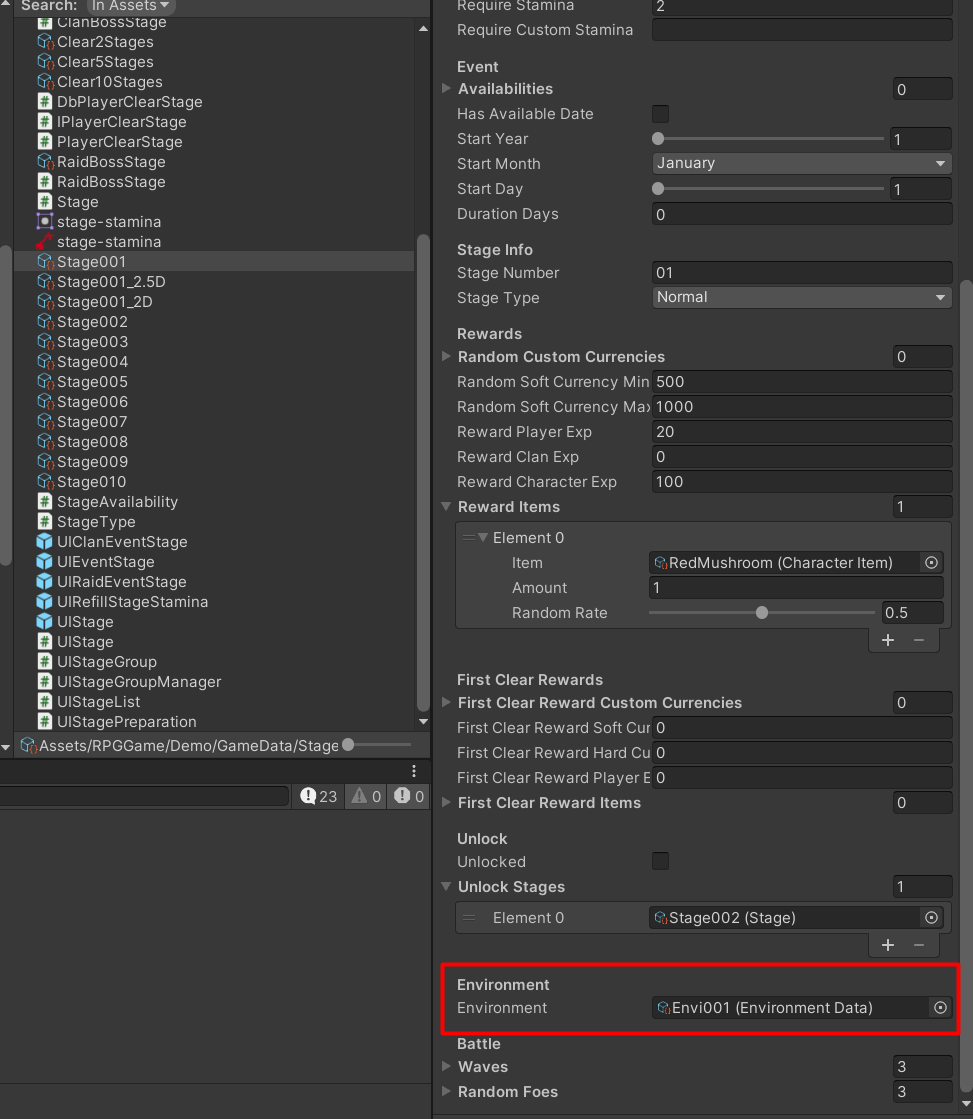Enable the Has Available Date checkbox
The height and width of the screenshot is (1119, 973).
[x=660, y=113]
